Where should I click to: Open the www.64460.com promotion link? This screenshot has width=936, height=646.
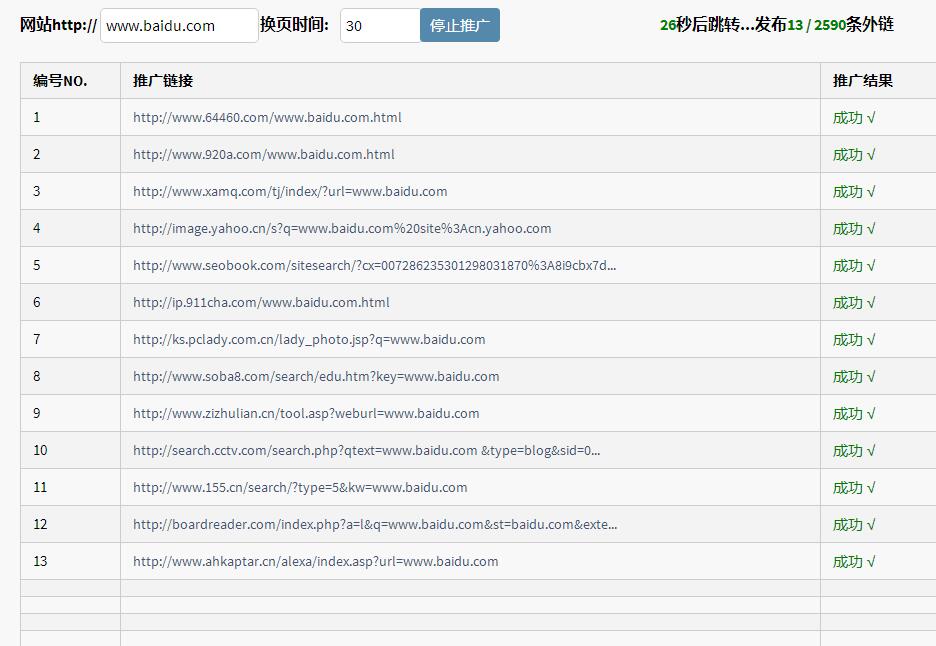pyautogui.click(x=267, y=118)
